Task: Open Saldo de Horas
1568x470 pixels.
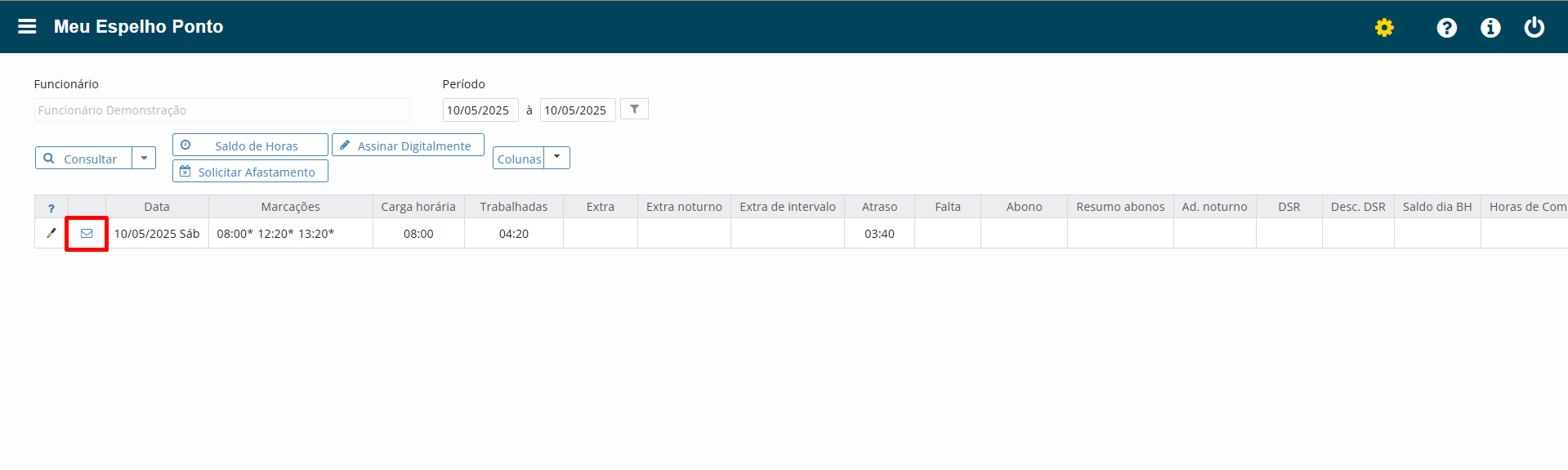Action: pos(250,145)
